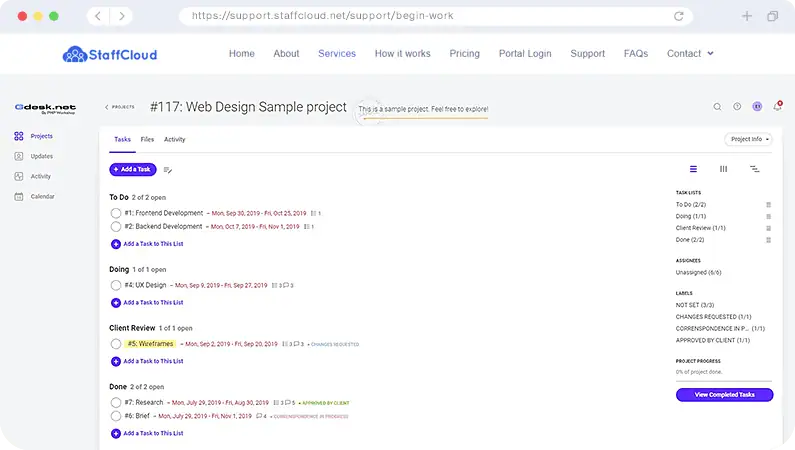Reload the page with the refresh icon
The height and width of the screenshot is (450, 795).
click(678, 16)
